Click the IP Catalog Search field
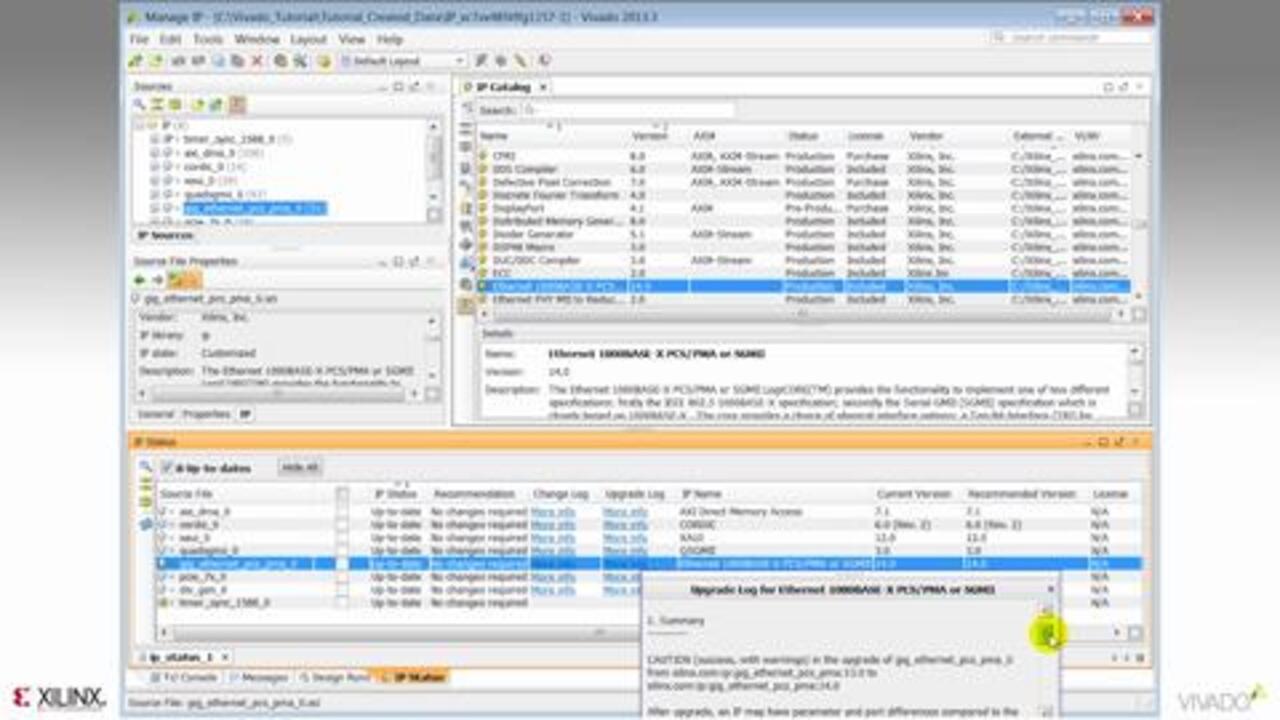This screenshot has height=720, width=1280. click(628, 110)
